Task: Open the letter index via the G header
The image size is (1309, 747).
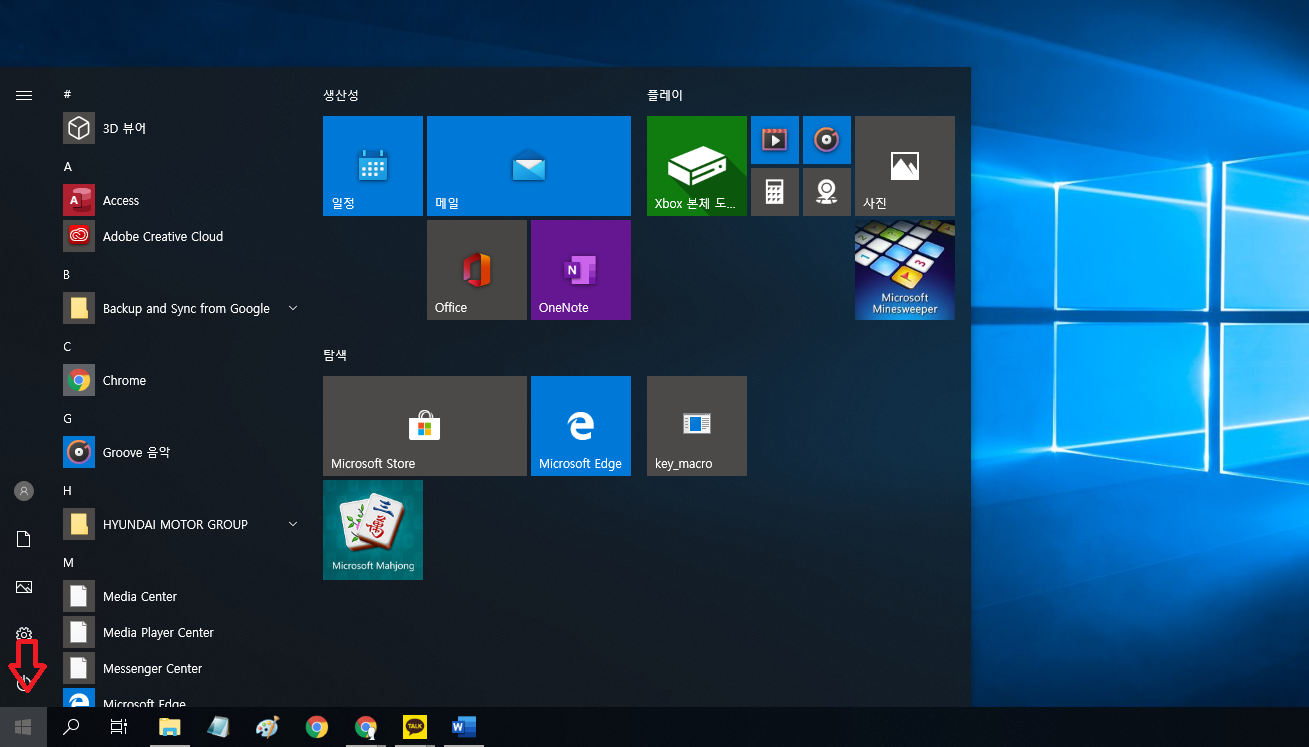Action: [x=67, y=418]
